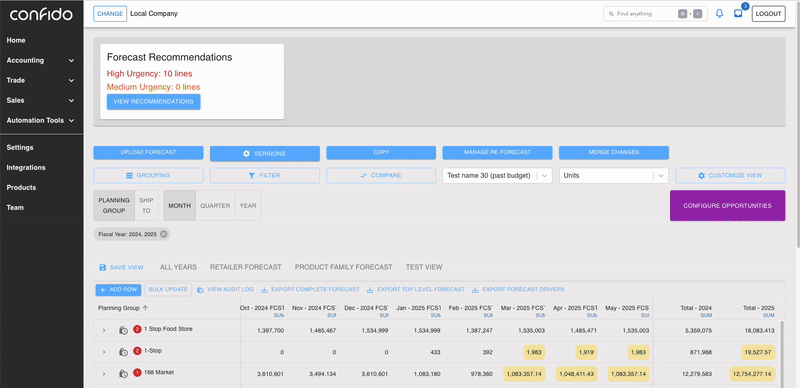Open Team in the sidebar

pos(15,207)
